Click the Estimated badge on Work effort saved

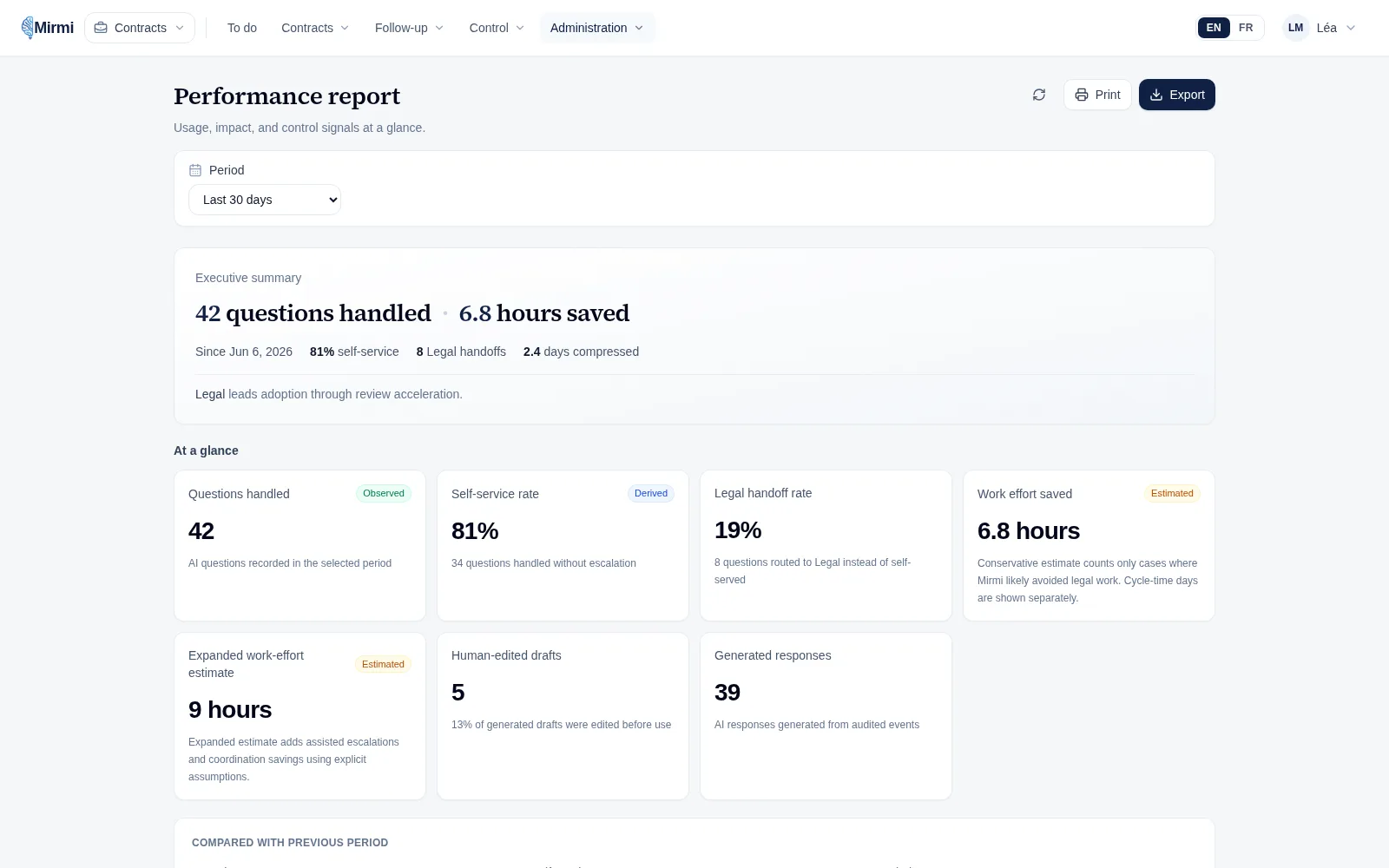(x=1172, y=493)
